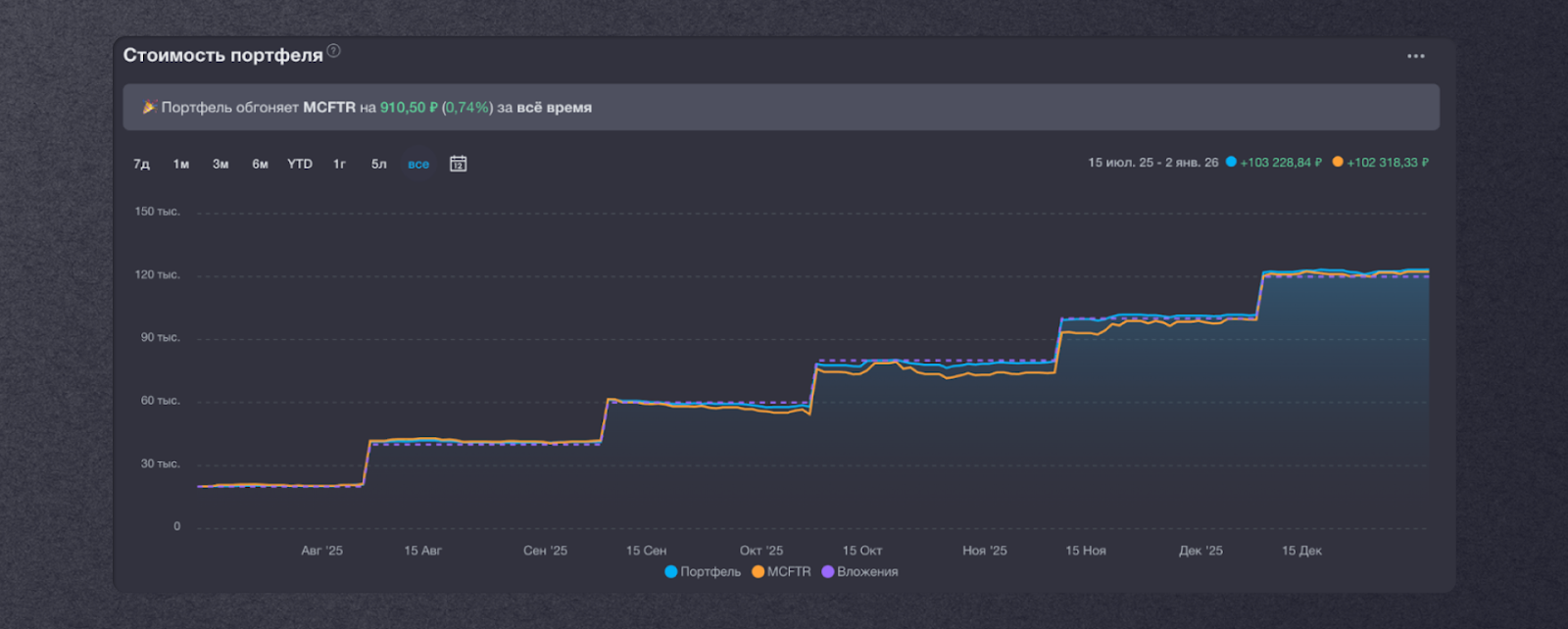Viewport: 1568px width, 629px height.
Task: Switch to the 6м period
Action: tap(260, 164)
